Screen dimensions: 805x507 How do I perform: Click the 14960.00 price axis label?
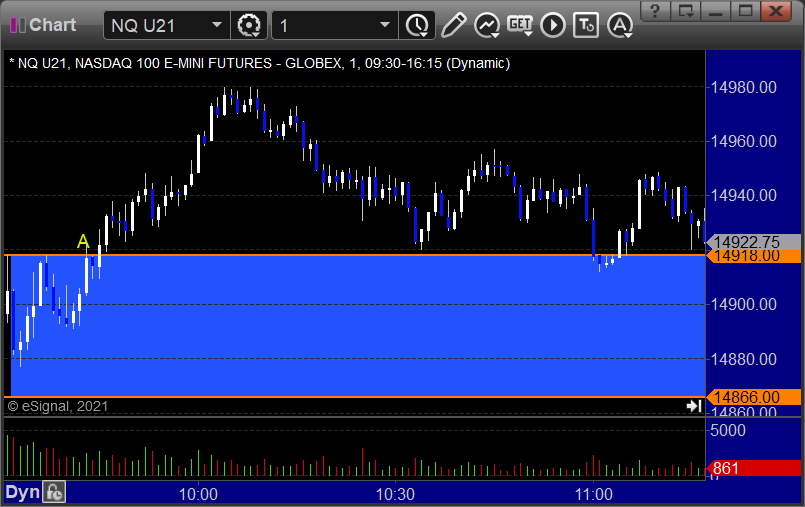pyautogui.click(x=743, y=141)
